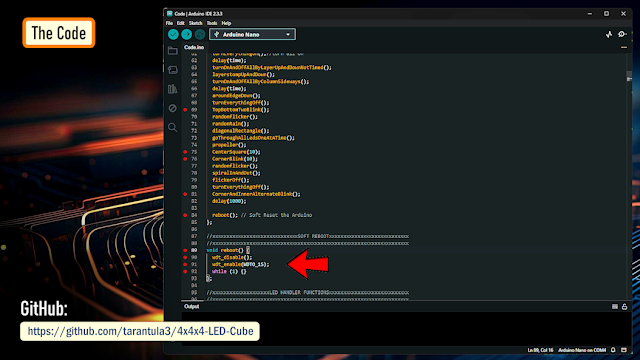The width and height of the screenshot is (640, 360).
Task: Open the Library Manager sidebar panel
Action: click(173, 89)
